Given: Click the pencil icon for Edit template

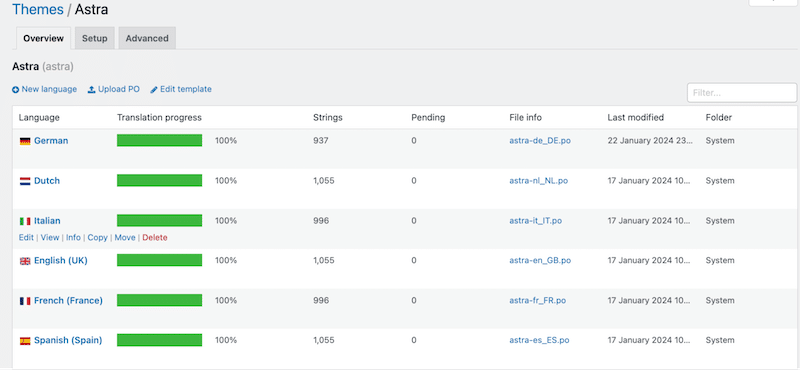Looking at the screenshot, I should pos(154,90).
